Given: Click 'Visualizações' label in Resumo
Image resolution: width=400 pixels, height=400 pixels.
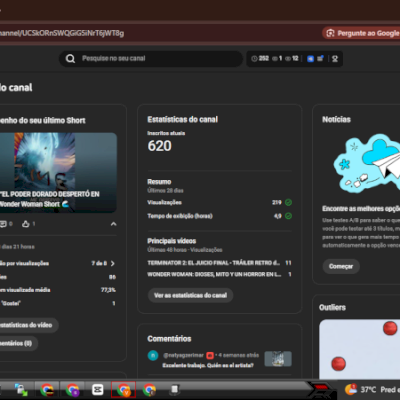Looking at the screenshot, I should [x=164, y=202].
